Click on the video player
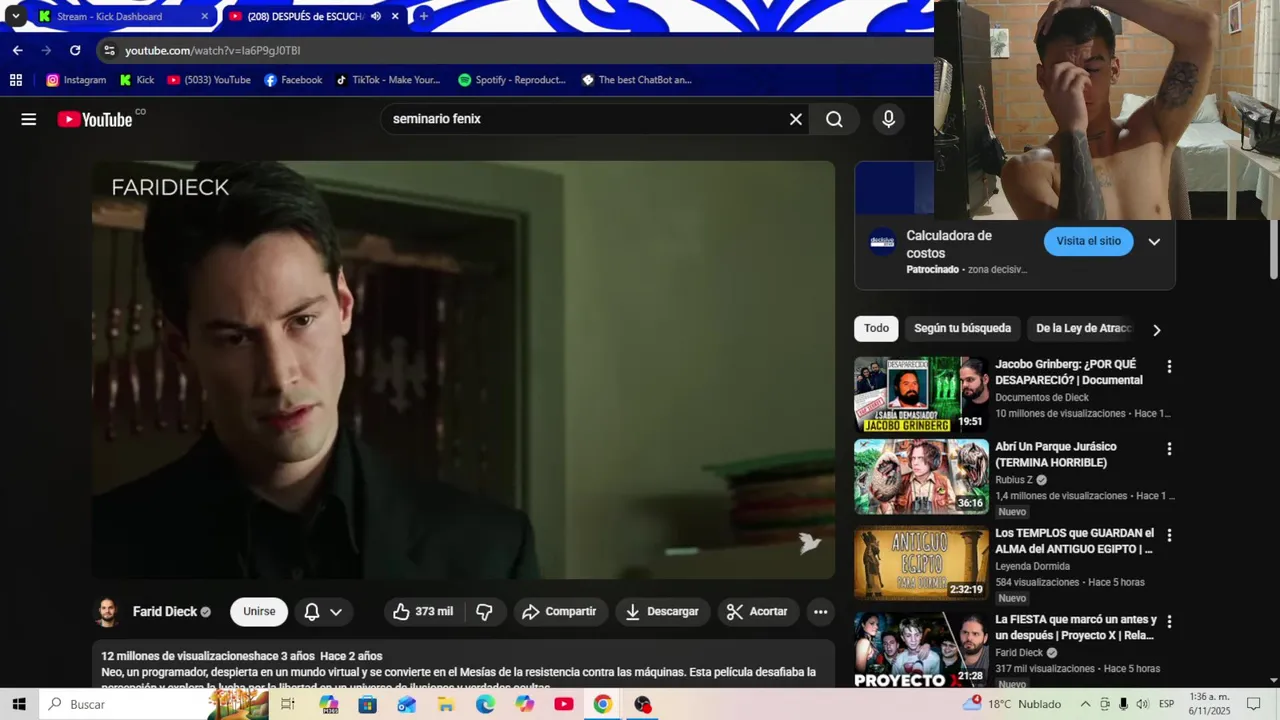This screenshot has width=1280, height=720. click(463, 370)
